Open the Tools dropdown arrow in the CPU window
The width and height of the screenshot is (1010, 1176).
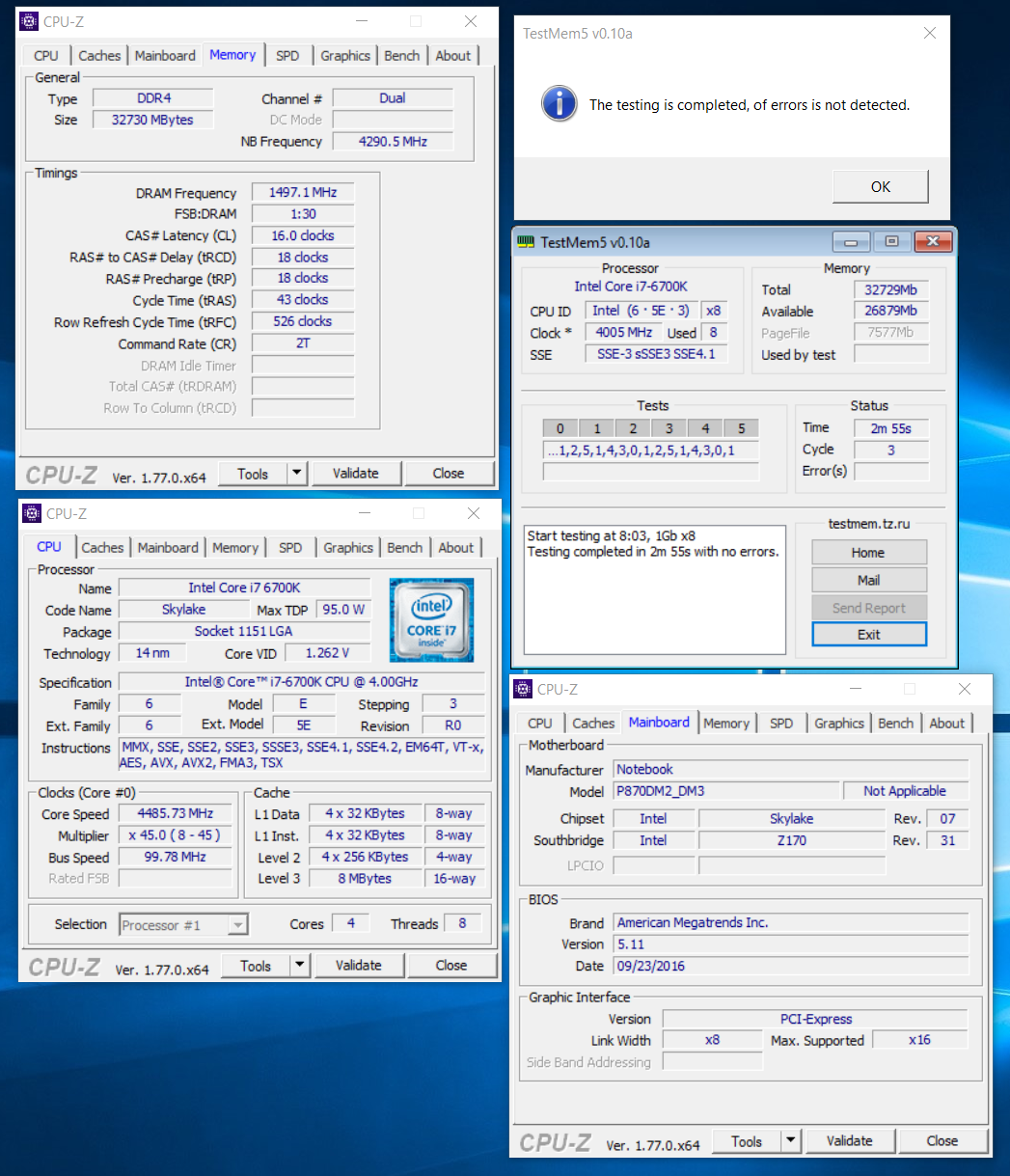pyautogui.click(x=300, y=966)
